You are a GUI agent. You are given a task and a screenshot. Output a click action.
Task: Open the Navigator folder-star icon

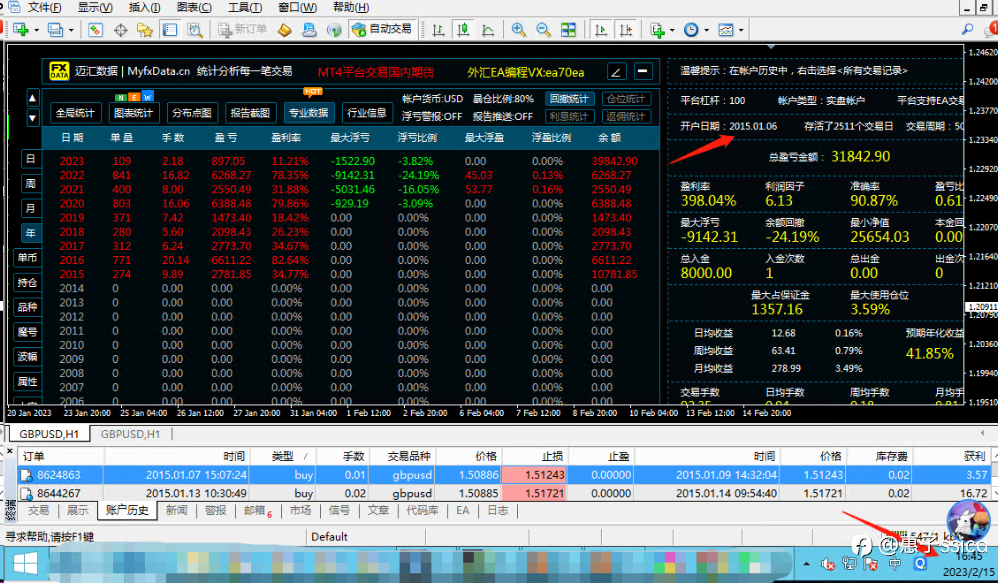144,29
